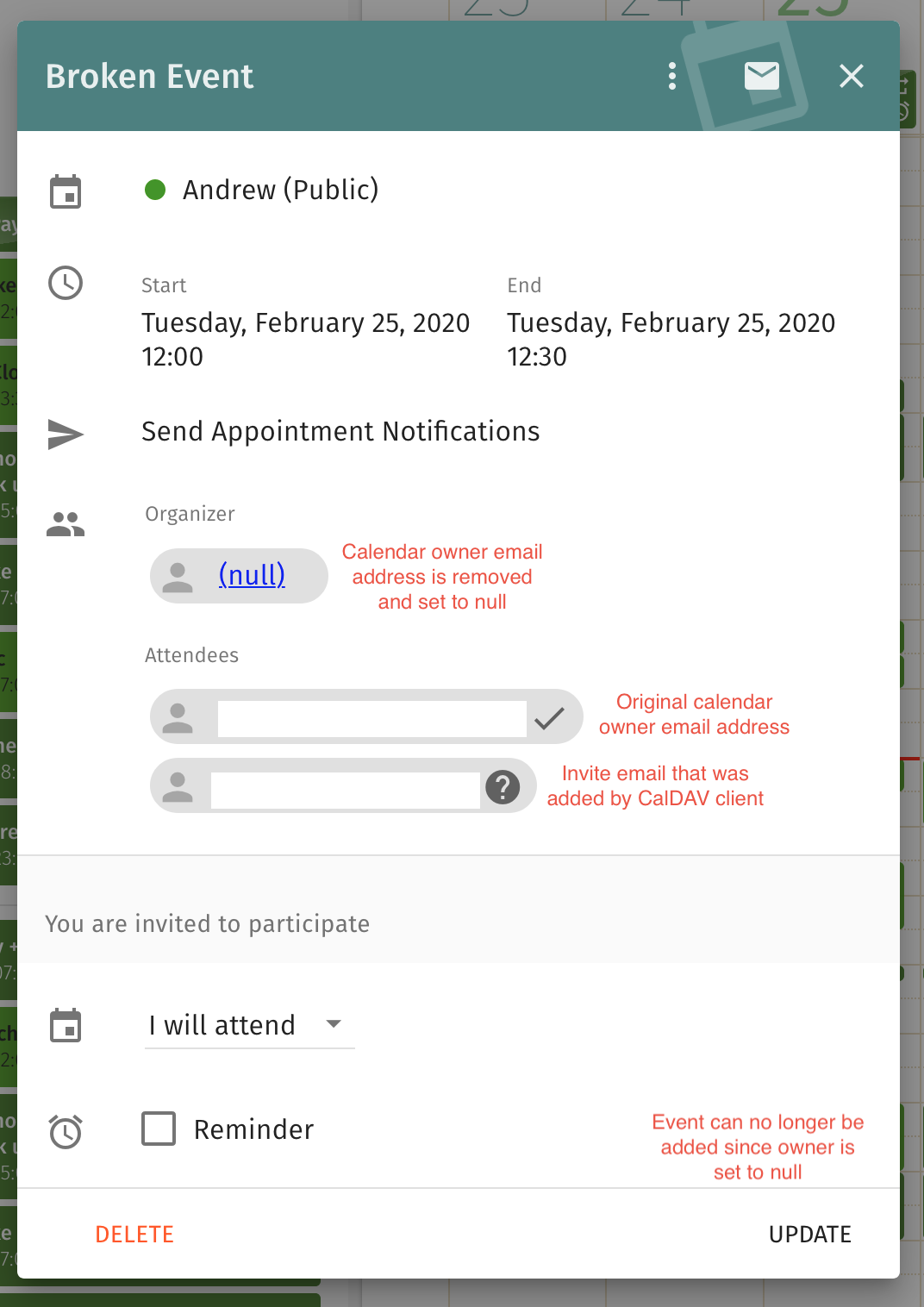This screenshot has width=924, height=1307.
Task: Click the paper plane send icon
Action: click(66, 434)
